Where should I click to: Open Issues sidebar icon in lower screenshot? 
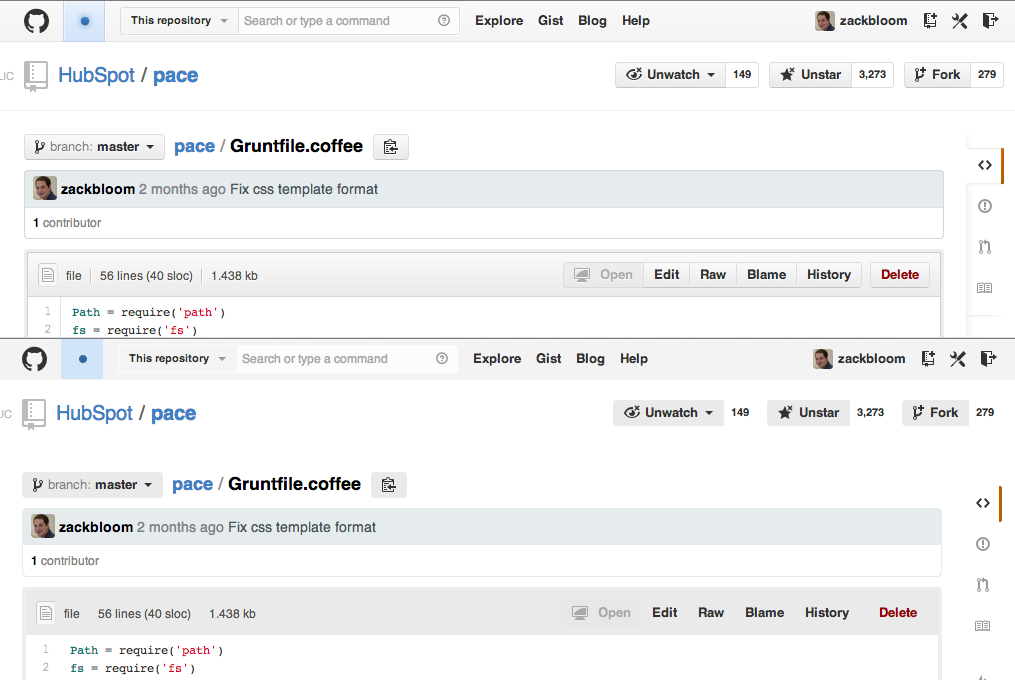pos(983,544)
